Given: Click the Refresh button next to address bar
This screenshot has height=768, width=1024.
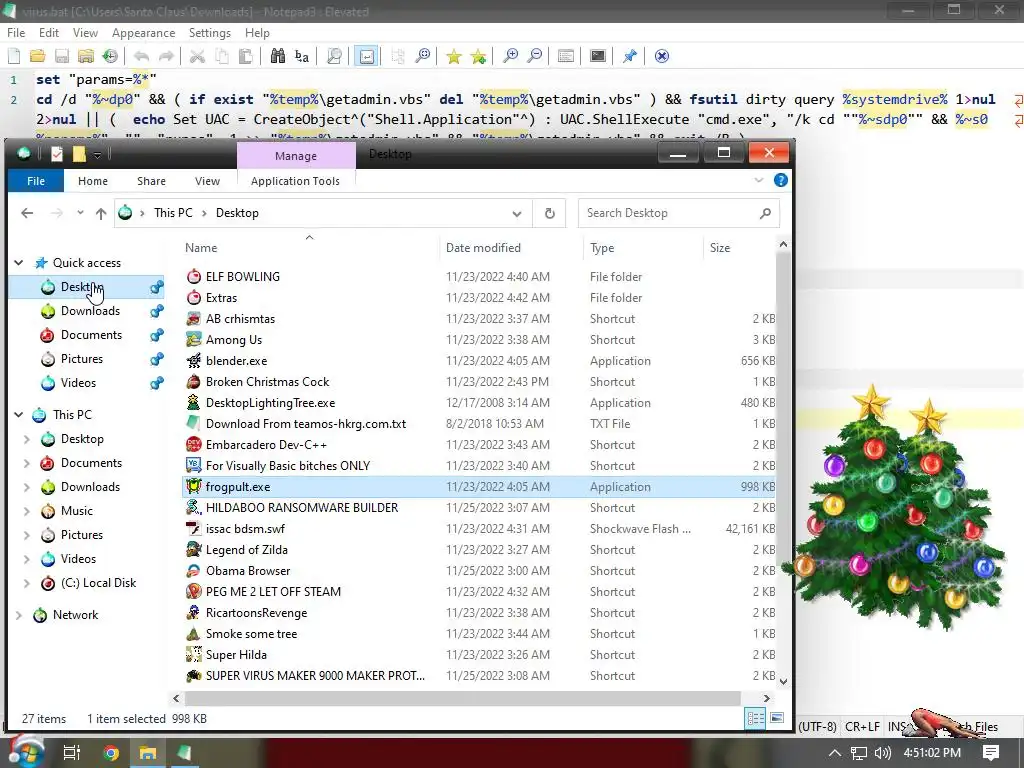Looking at the screenshot, I should pyautogui.click(x=550, y=213).
